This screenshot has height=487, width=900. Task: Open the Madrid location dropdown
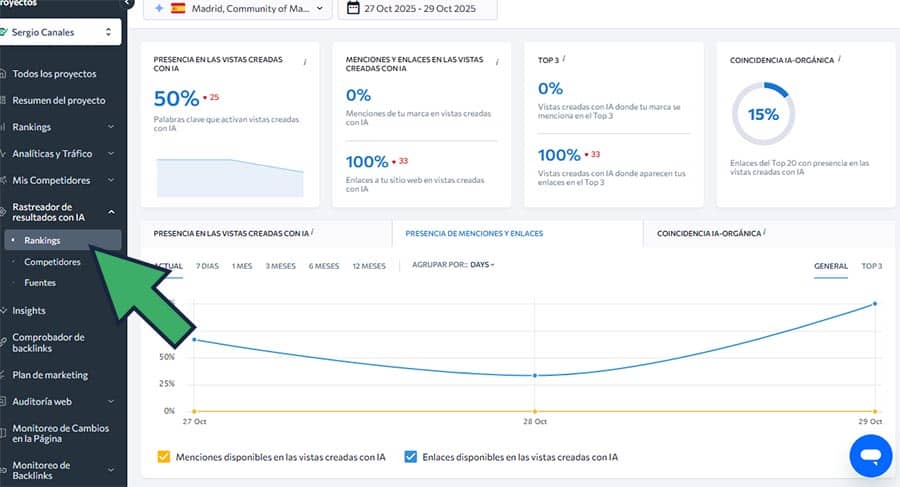[238, 9]
